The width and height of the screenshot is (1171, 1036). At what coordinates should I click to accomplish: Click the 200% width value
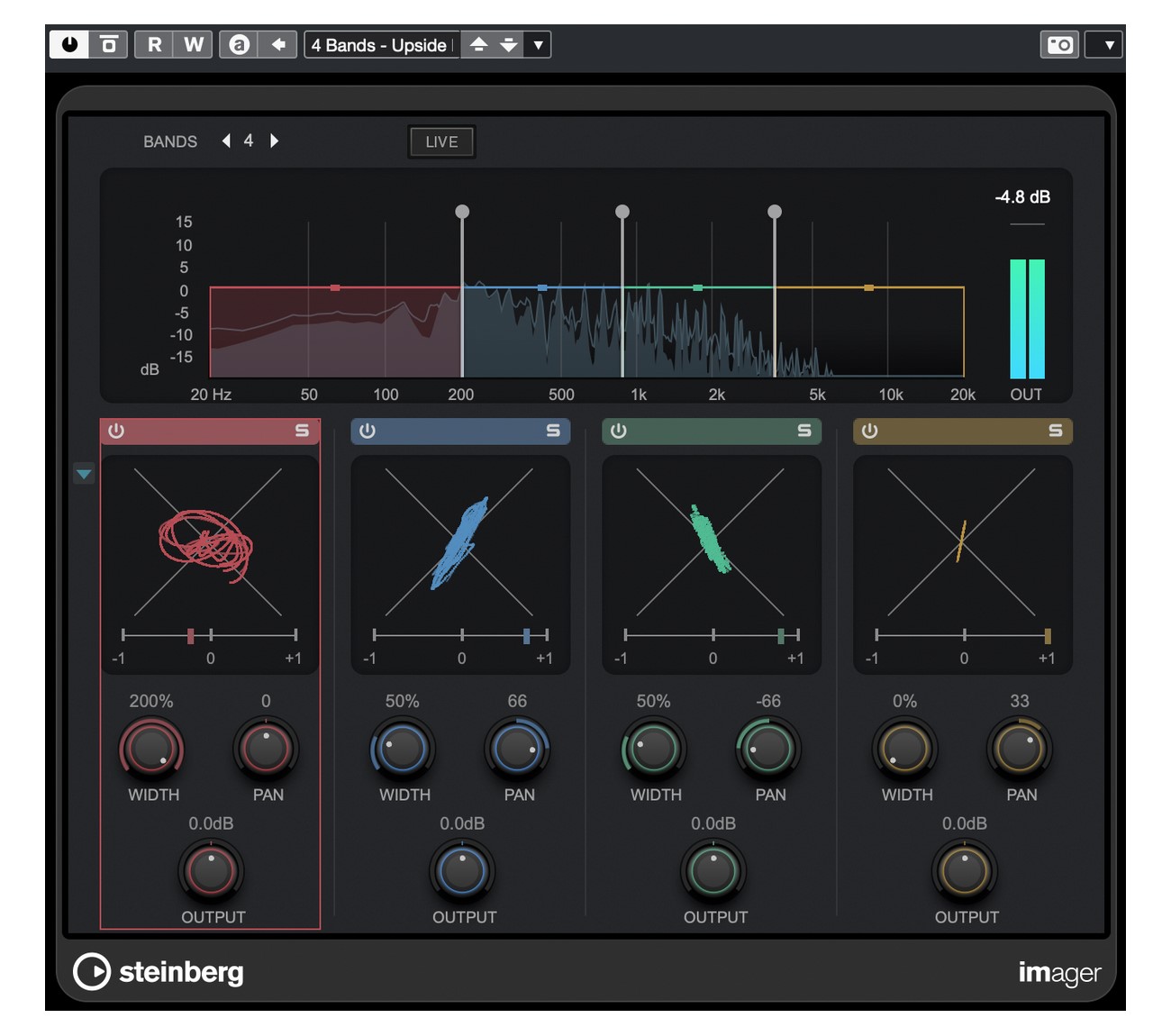pos(151,701)
